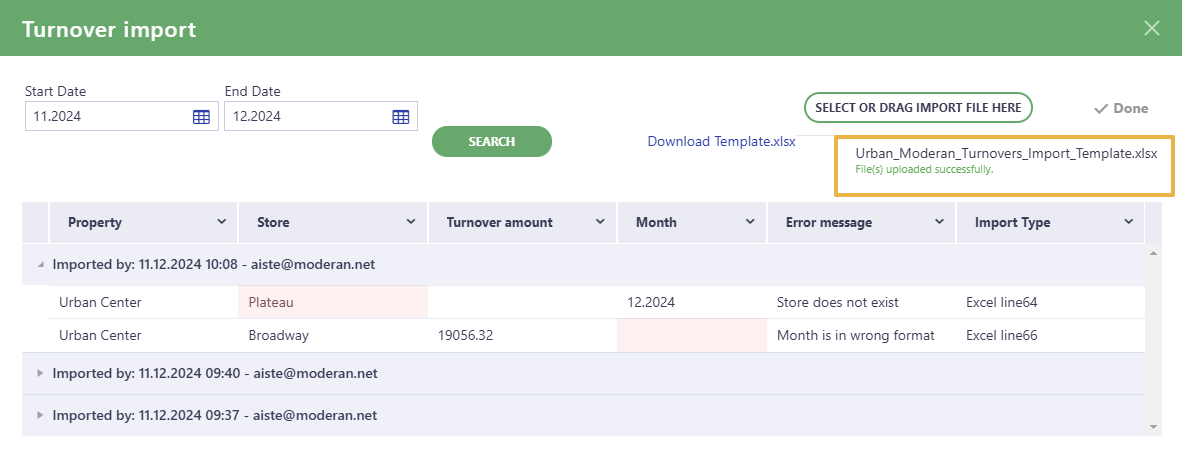This screenshot has height=453, width=1182.
Task: Click Urban Center in the Plateau row
Action: tap(100, 302)
